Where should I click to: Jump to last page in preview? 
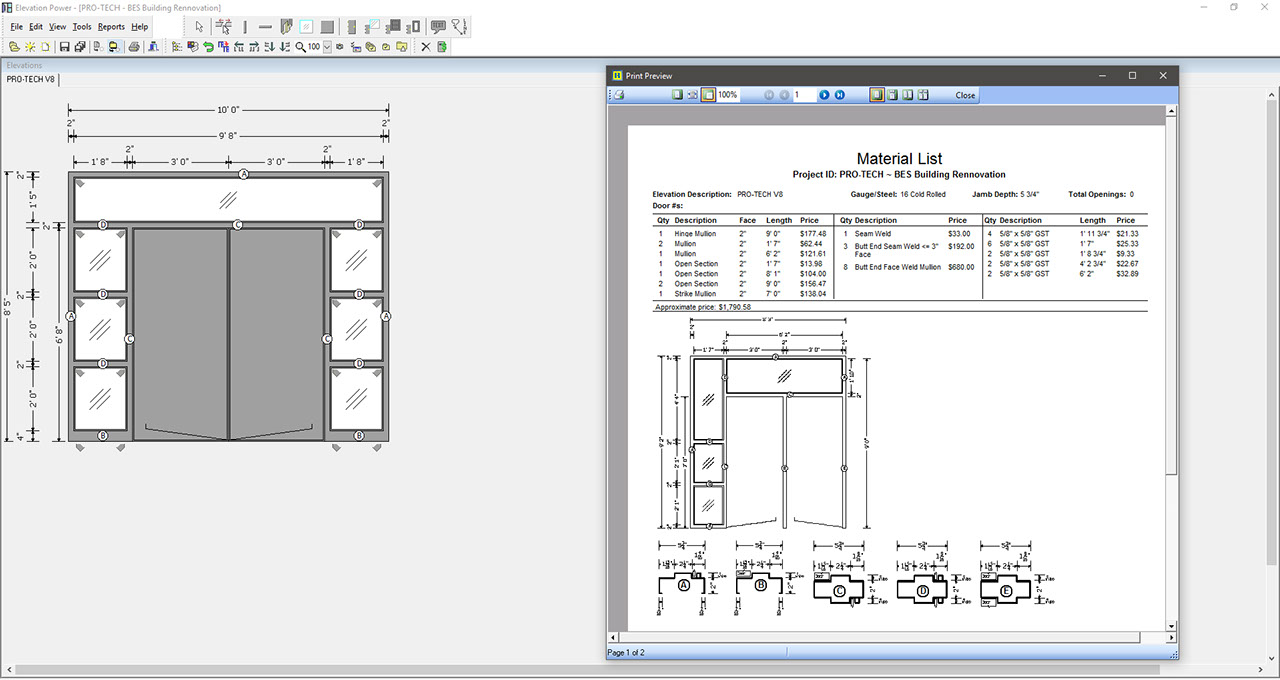pyautogui.click(x=839, y=95)
